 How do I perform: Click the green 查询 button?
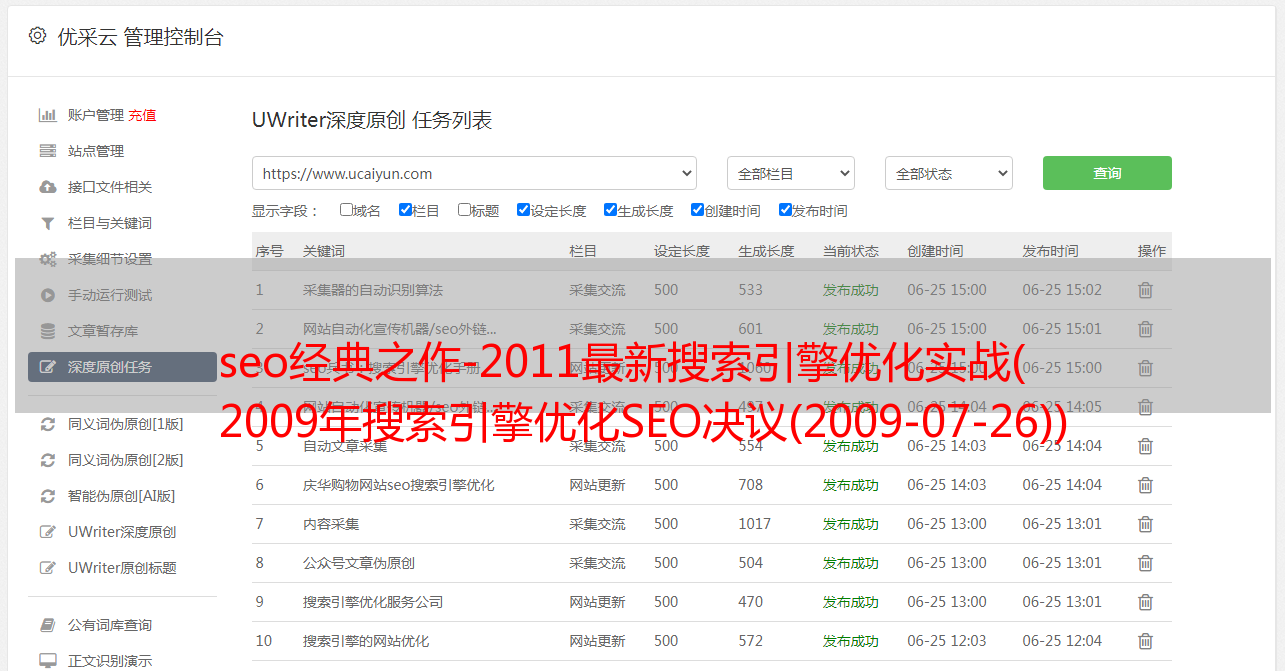1107,173
